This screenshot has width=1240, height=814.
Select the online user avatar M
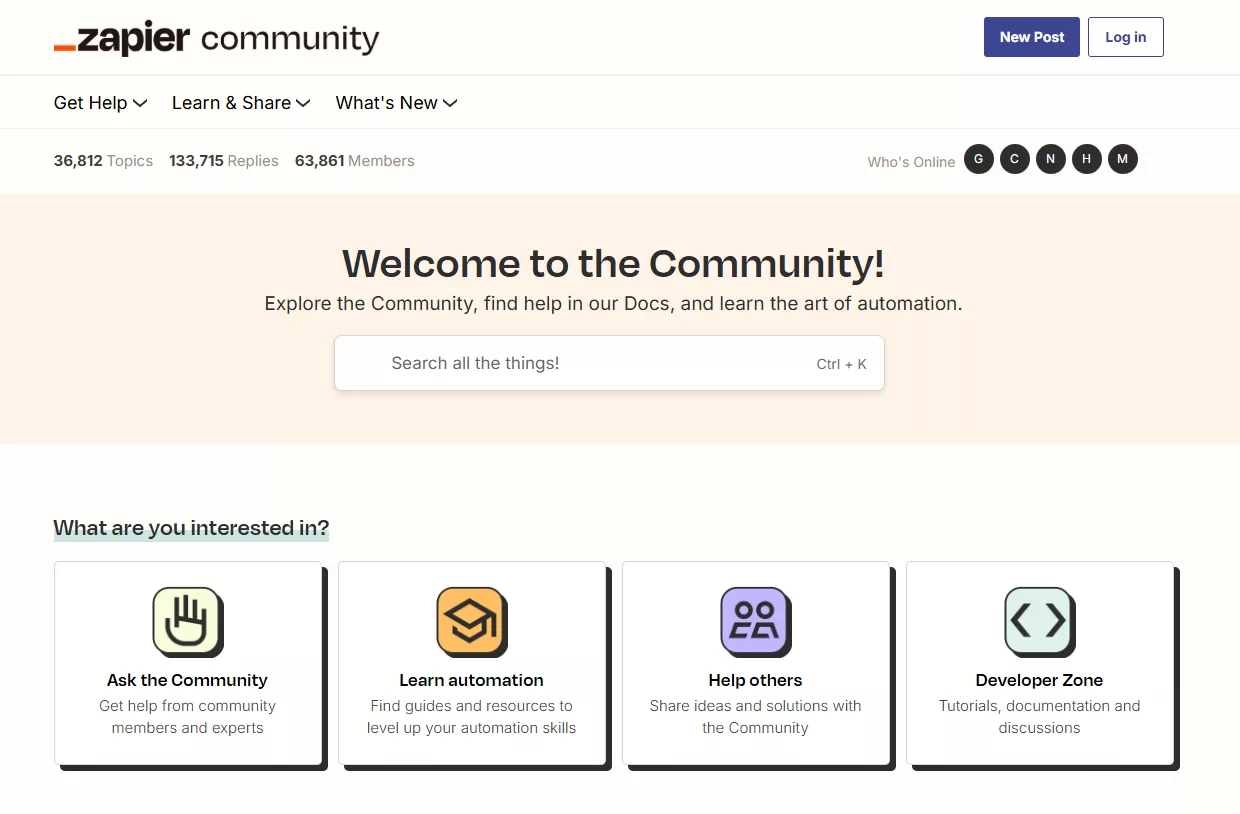coord(1123,159)
